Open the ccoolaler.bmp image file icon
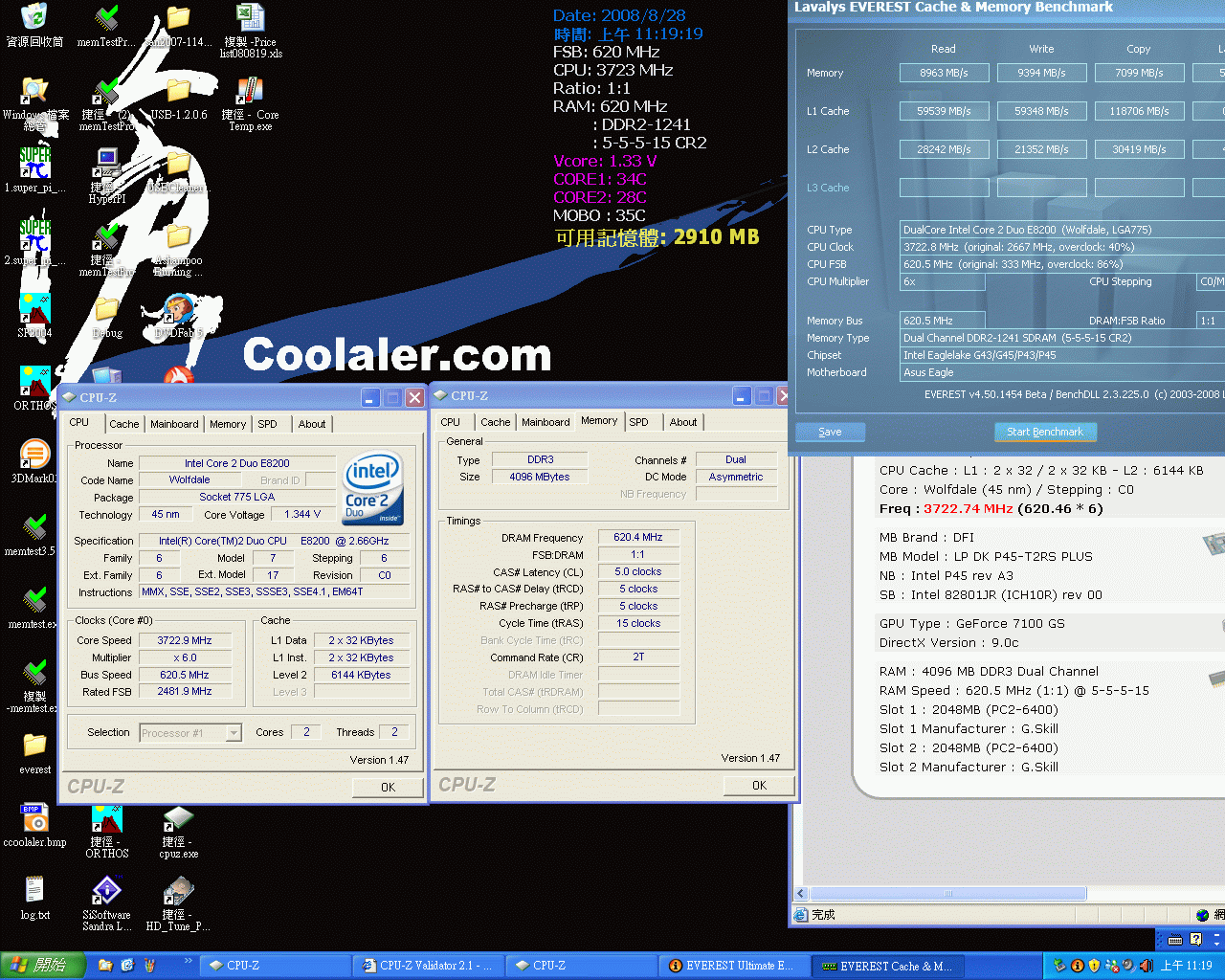The height and width of the screenshot is (980, 1225). pos(34,817)
